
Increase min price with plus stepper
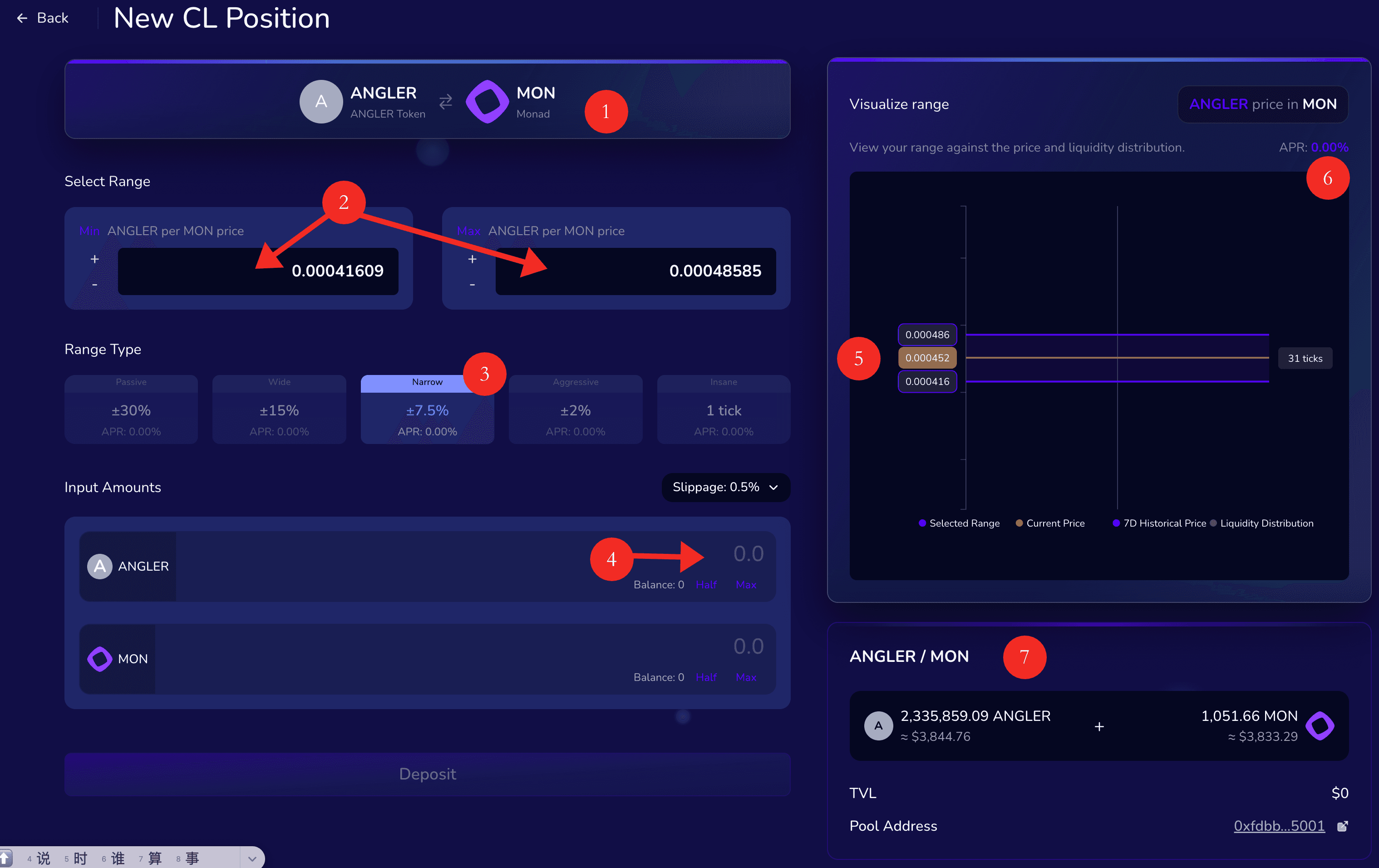coord(94,259)
